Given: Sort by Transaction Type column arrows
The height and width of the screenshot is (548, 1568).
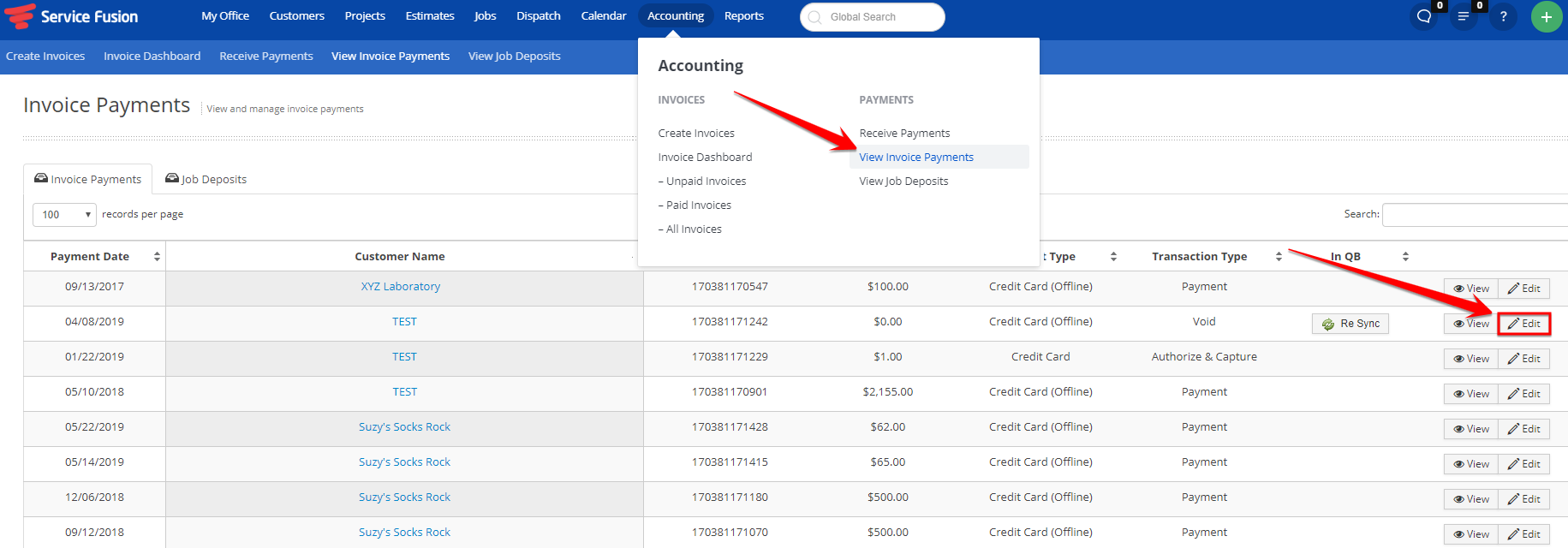Looking at the screenshot, I should (x=1279, y=256).
